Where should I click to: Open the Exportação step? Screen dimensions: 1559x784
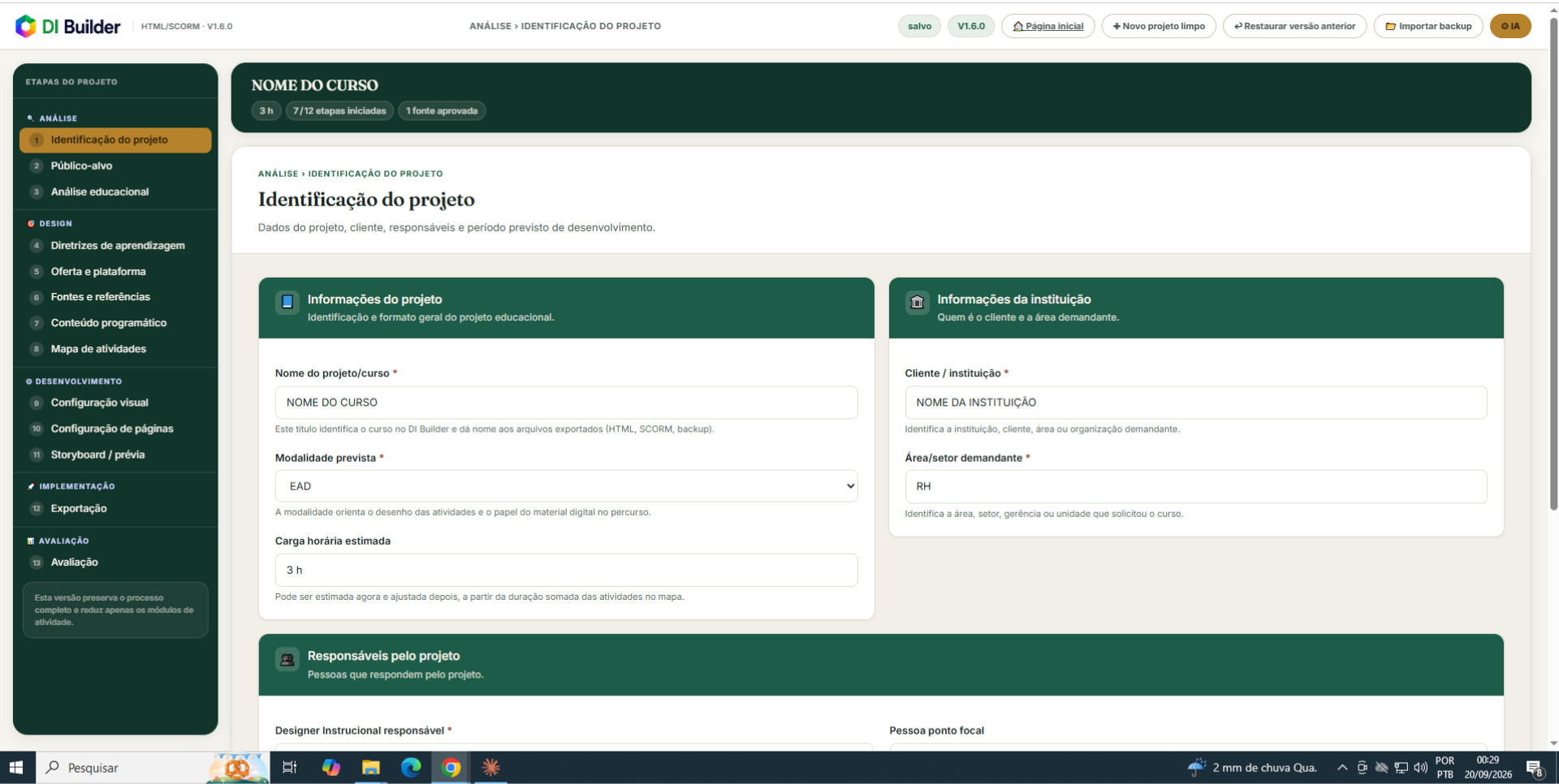click(x=115, y=508)
